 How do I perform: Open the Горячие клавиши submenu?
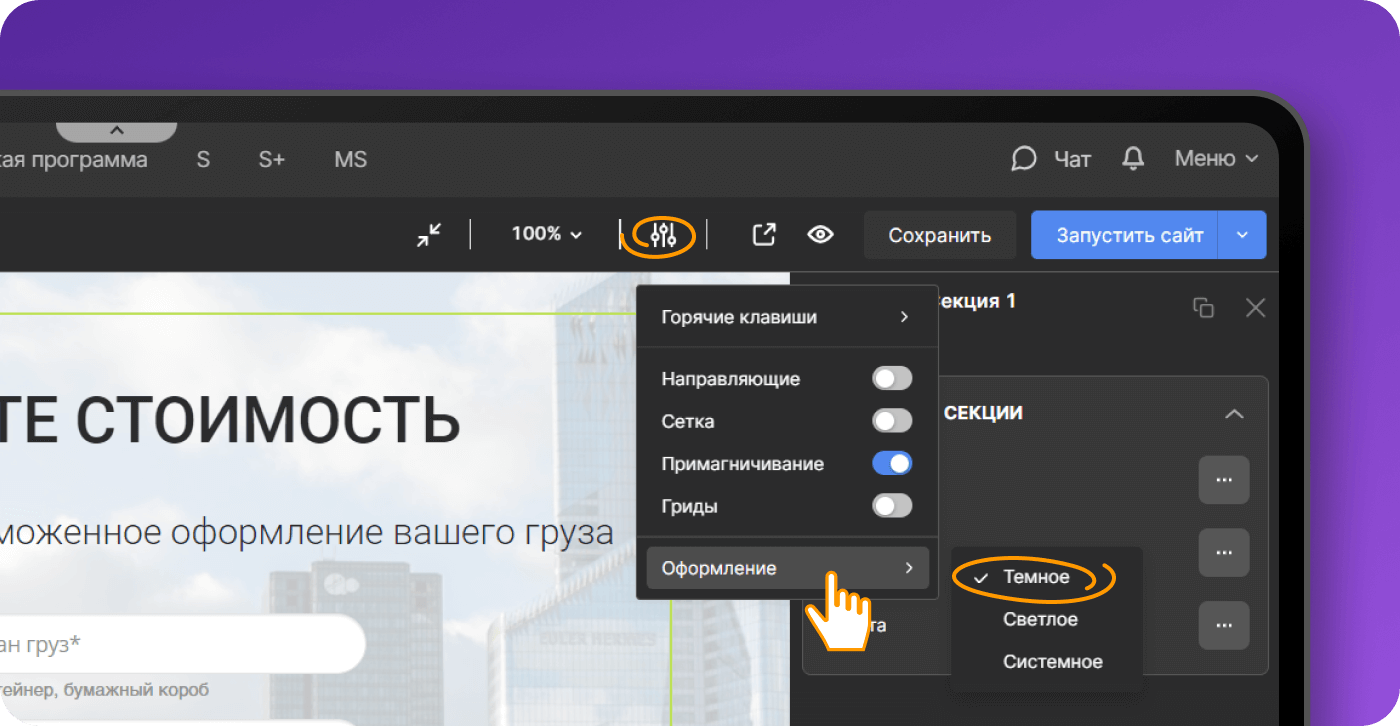pyautogui.click(x=786, y=317)
